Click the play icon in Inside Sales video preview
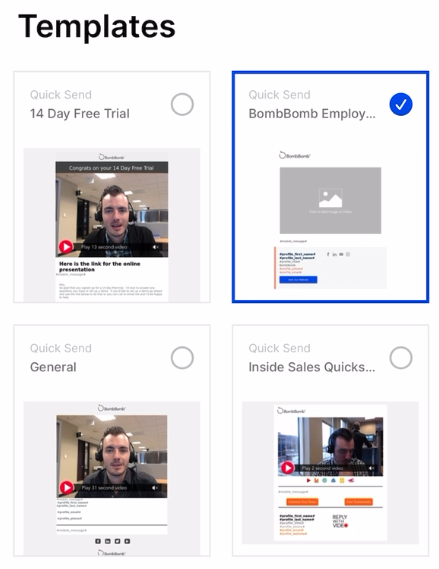The height and width of the screenshot is (569, 439). 288,468
